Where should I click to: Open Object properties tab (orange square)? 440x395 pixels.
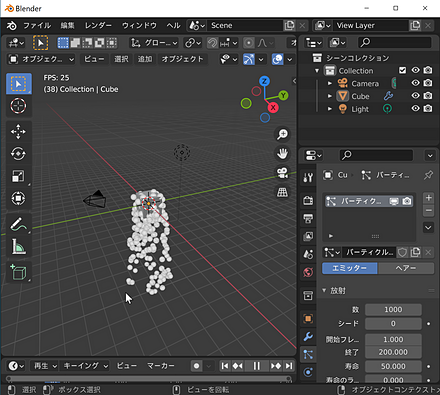pyautogui.click(x=308, y=319)
